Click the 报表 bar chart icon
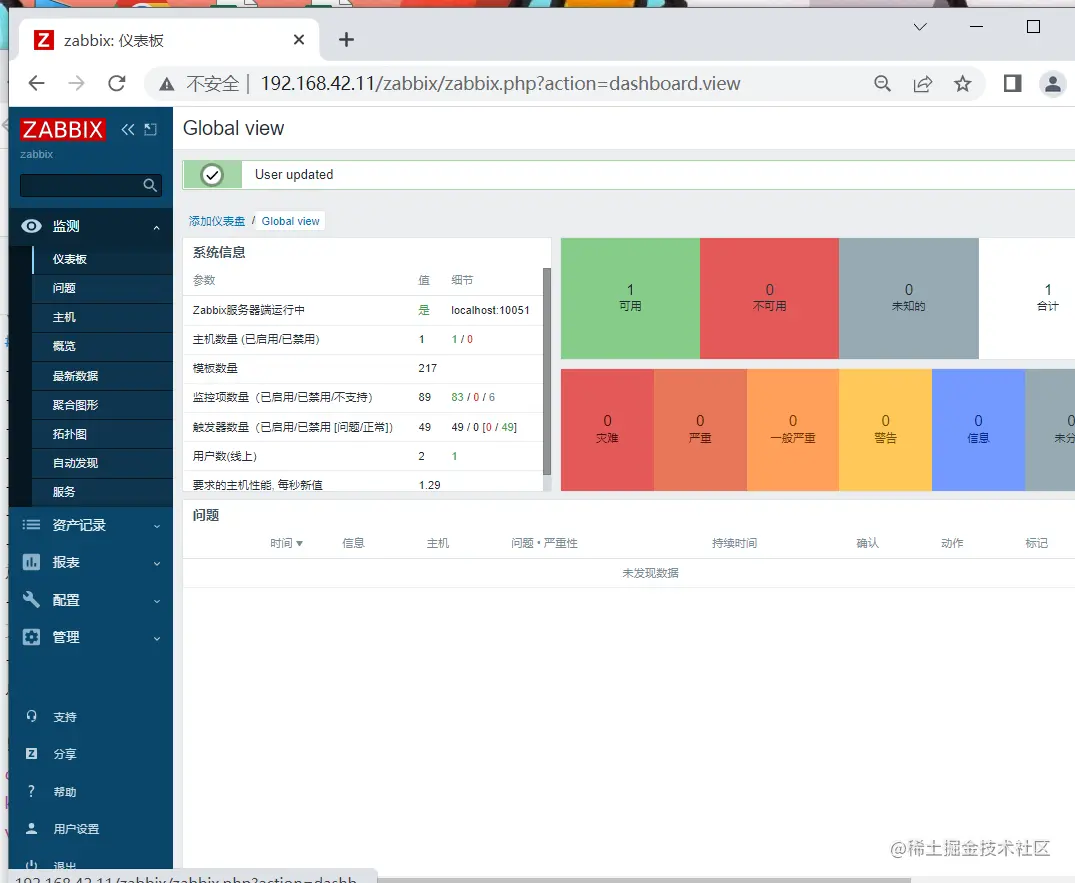This screenshot has height=883, width=1075. pos(32,562)
